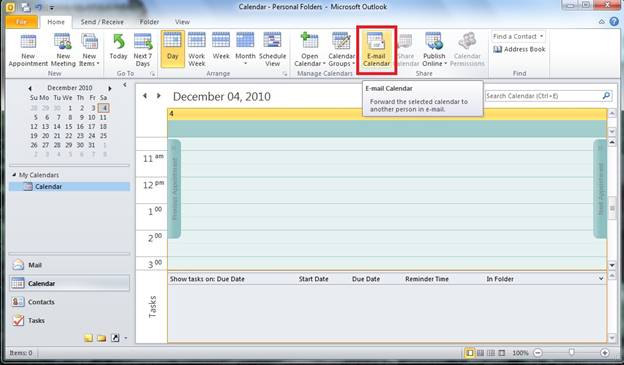Create a New Appointment
The height and width of the screenshot is (365, 624).
28,50
